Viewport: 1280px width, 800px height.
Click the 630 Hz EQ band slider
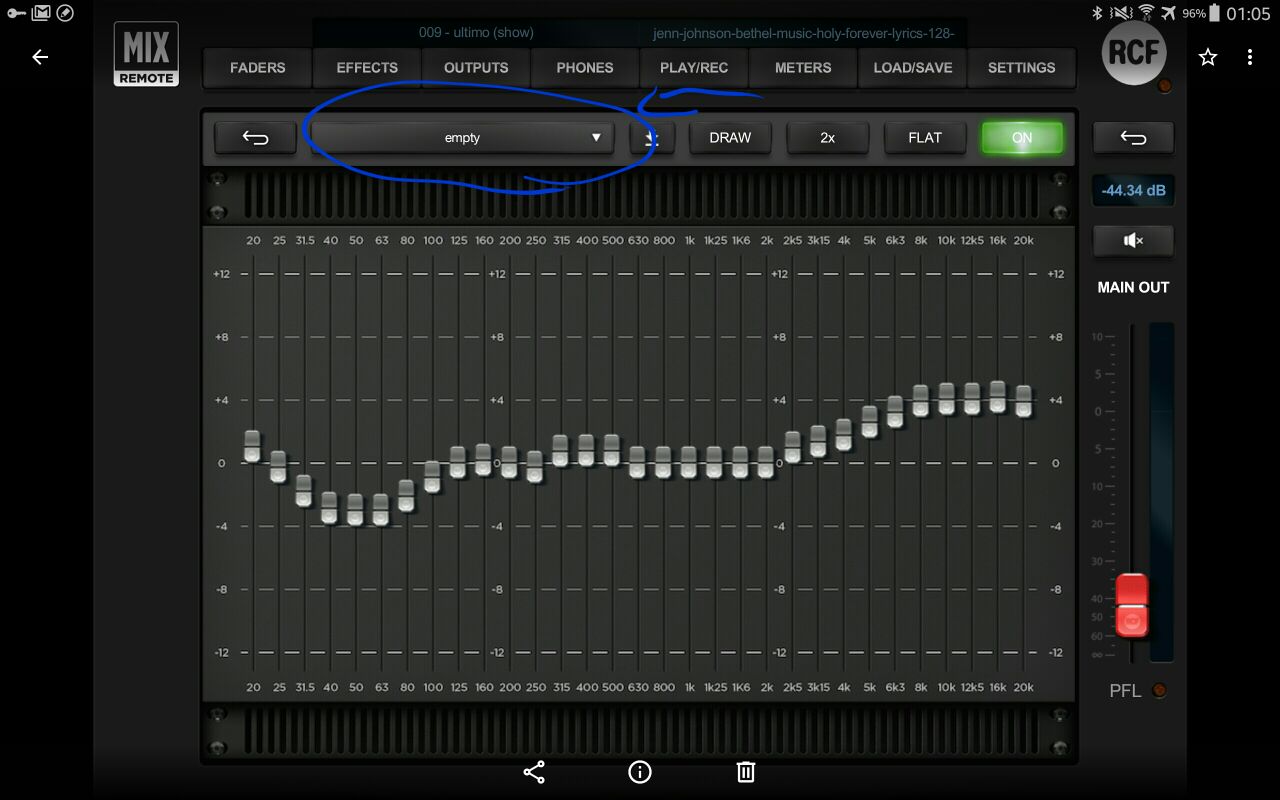click(x=637, y=462)
